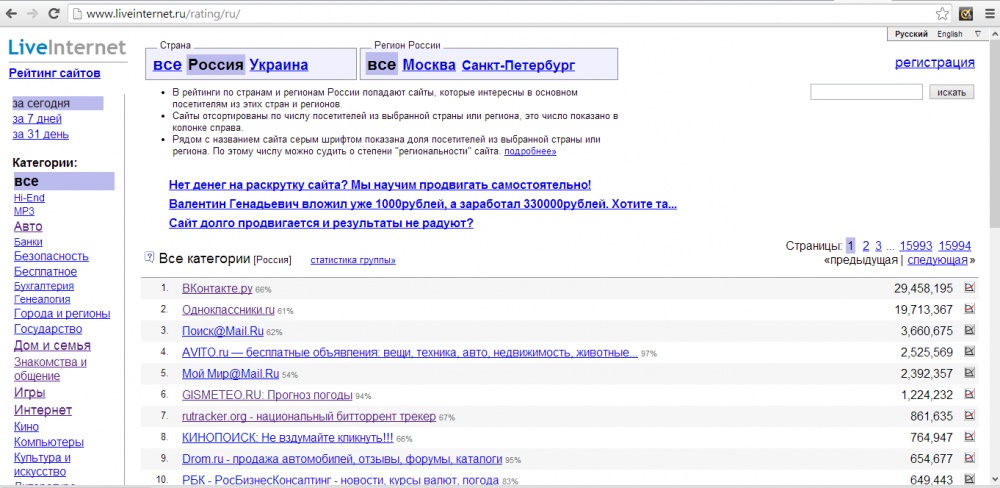Open the Игры category
Viewport: 1000px width, 488px height.
[x=29, y=392]
